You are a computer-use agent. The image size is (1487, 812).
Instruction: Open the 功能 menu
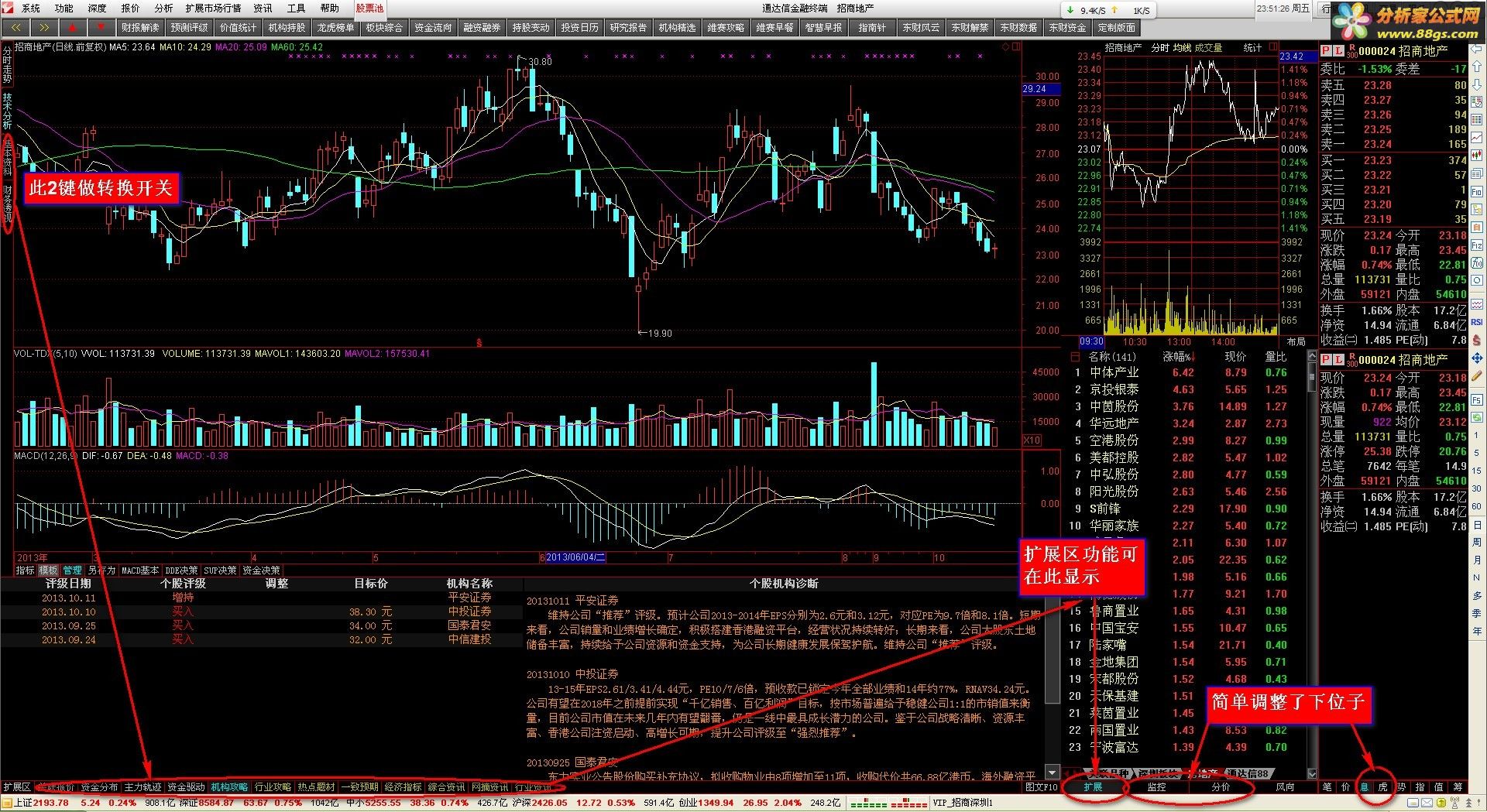tap(64, 8)
